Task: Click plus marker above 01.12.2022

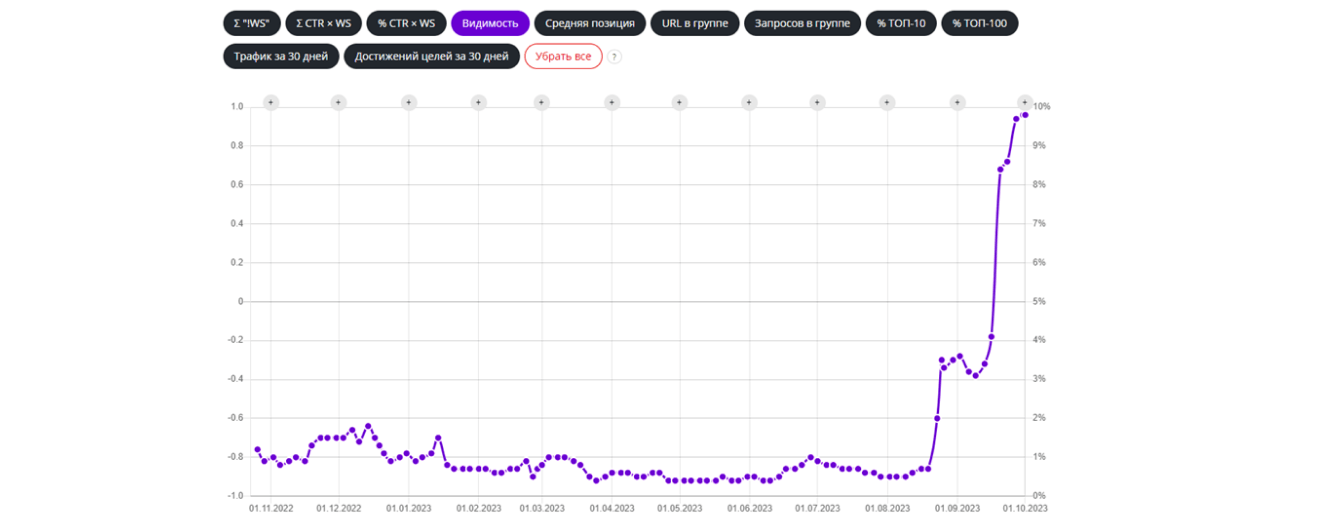Action: [x=338, y=102]
